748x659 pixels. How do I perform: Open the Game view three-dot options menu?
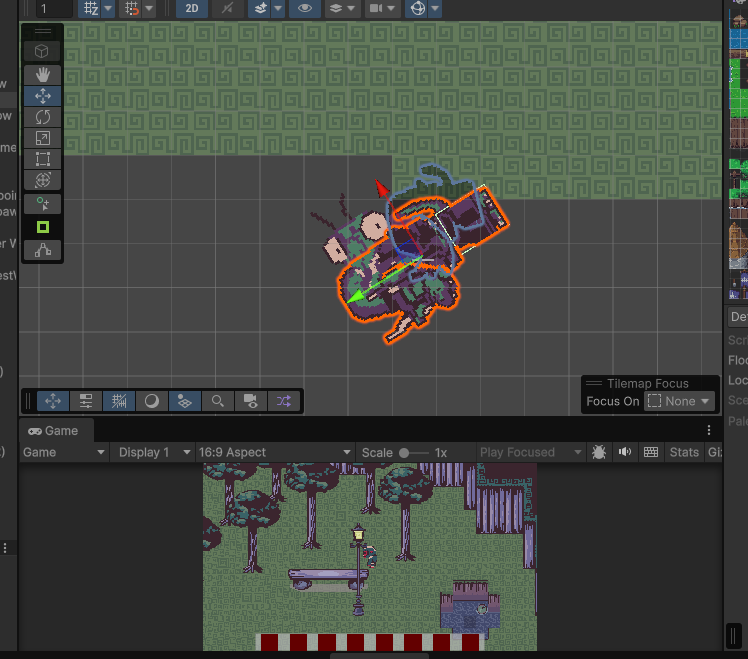coord(709,430)
